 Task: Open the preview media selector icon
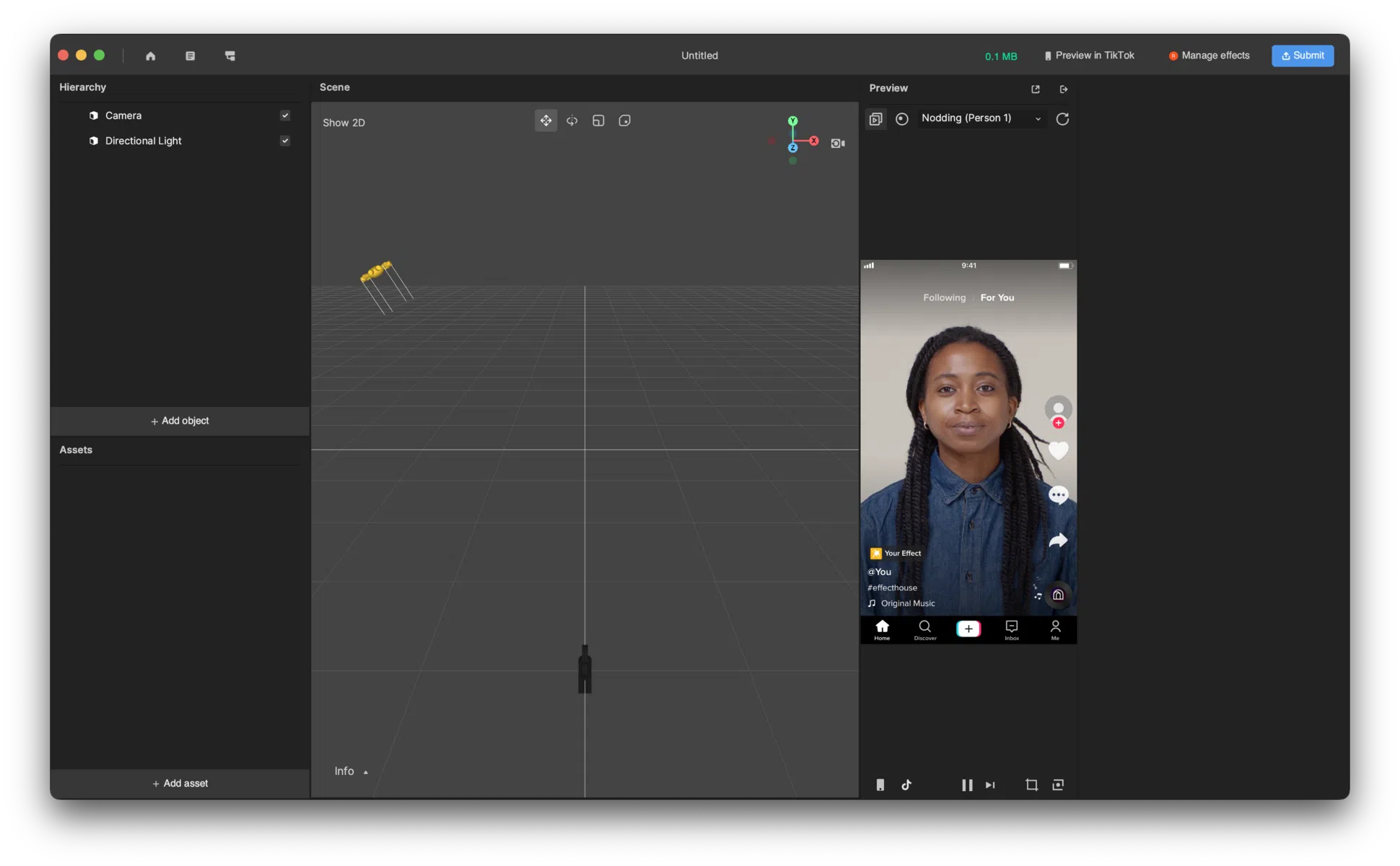click(876, 119)
